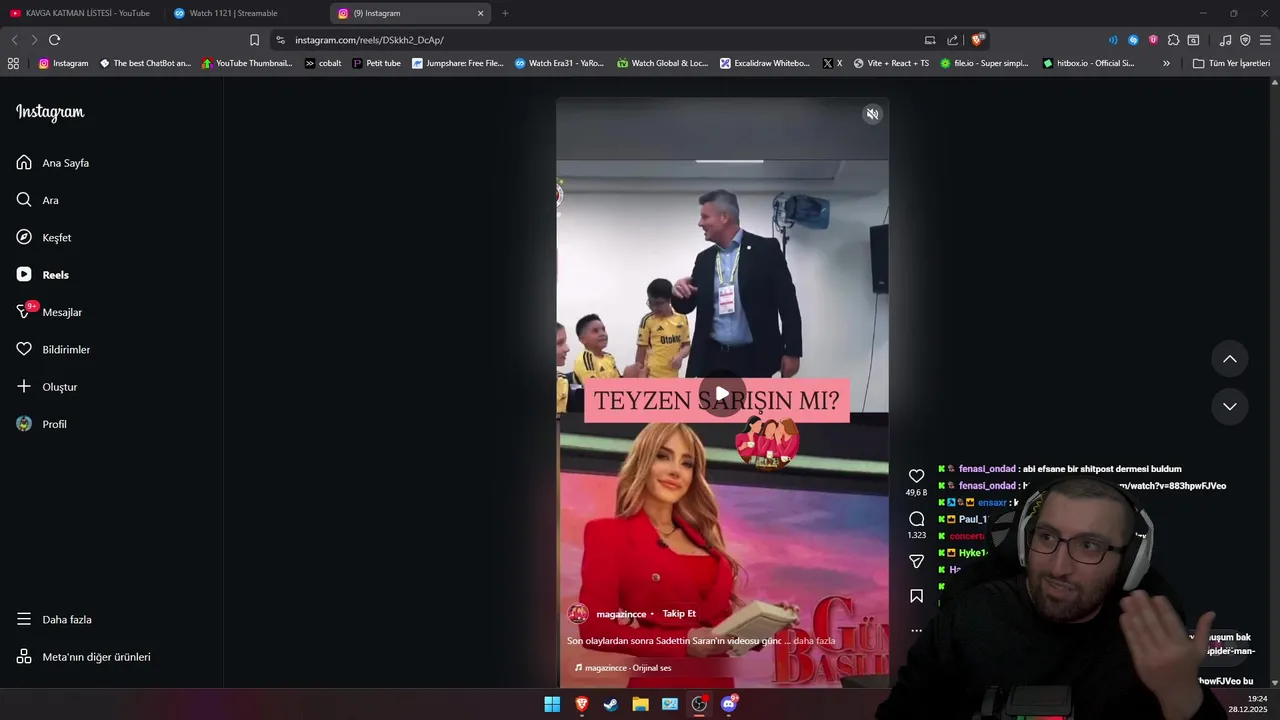
Task: Open Daha fazla menu
Action: point(54,619)
